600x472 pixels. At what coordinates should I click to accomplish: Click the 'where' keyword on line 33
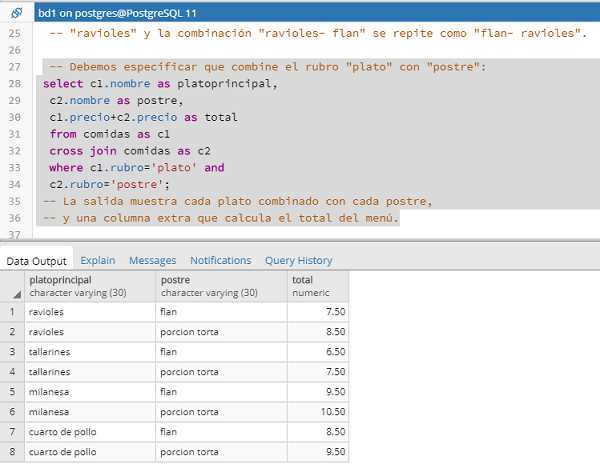66,168
